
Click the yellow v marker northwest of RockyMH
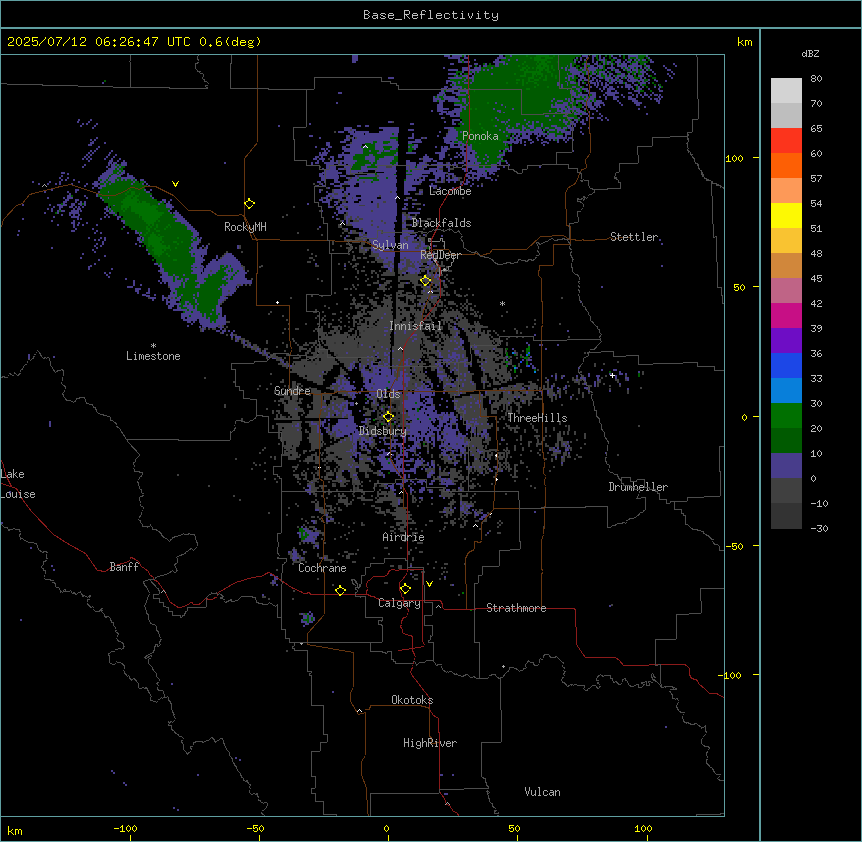point(175,184)
